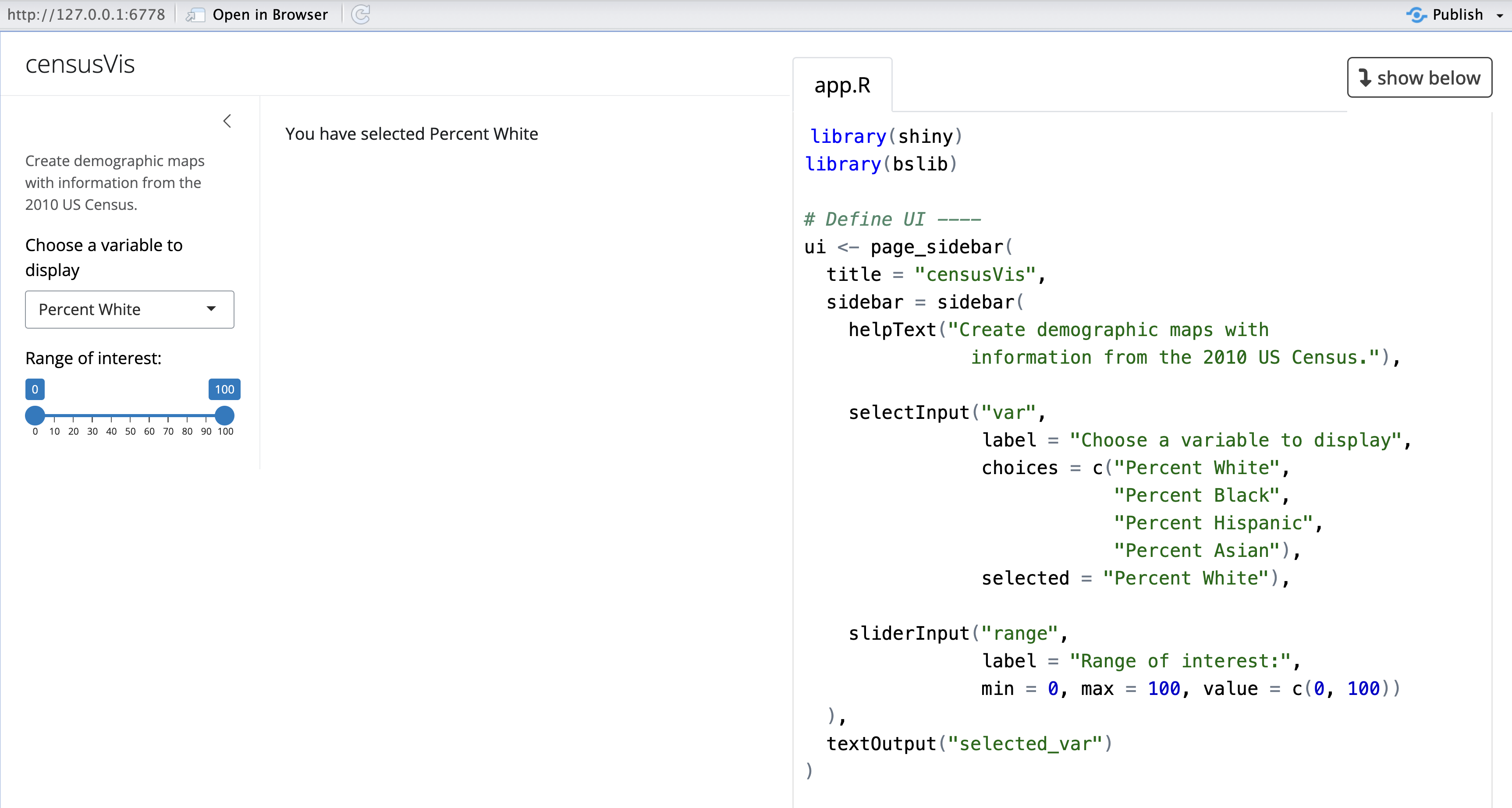Screen dimensions: 1512x808
Task: Click the right slider handle at 100
Action: click(x=224, y=415)
